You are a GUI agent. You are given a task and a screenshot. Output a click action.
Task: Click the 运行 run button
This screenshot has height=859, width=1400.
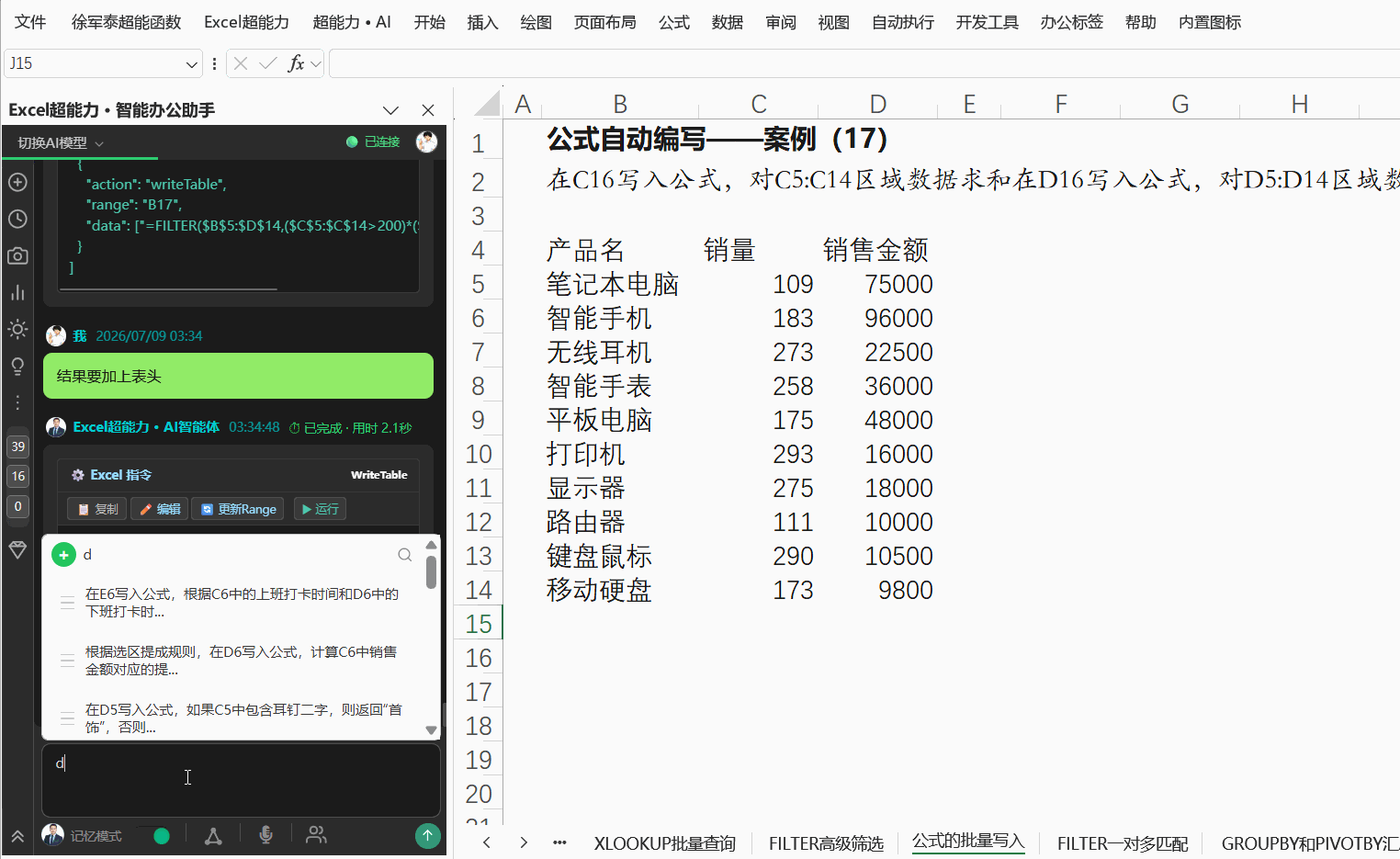tap(320, 509)
